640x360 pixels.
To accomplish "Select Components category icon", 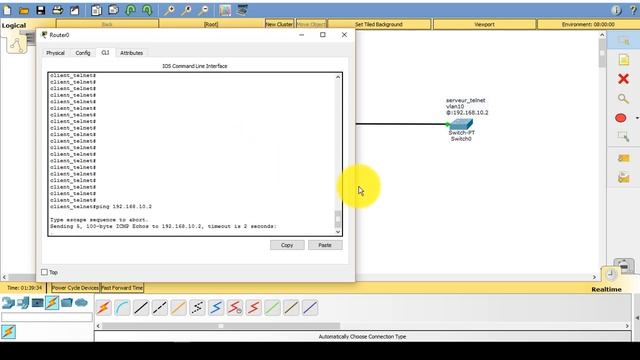I will coord(38,303).
